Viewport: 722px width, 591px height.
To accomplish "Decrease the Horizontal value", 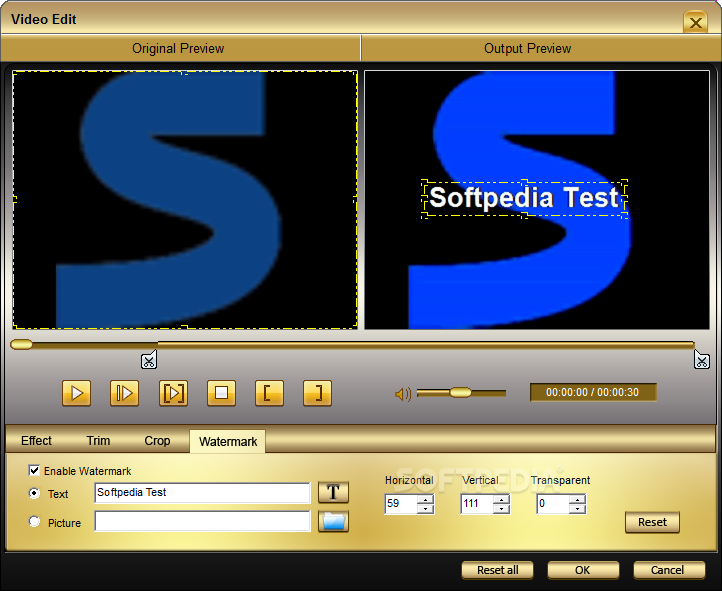I will coord(425,509).
